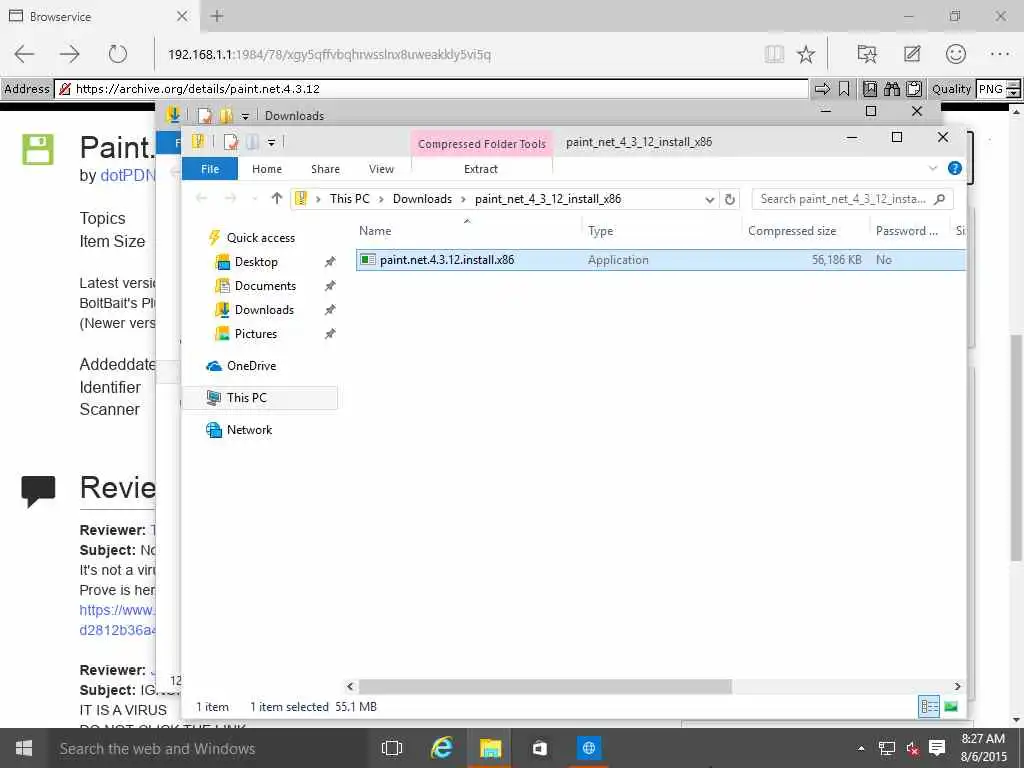Click the horizontal scrollbar in file list
The image size is (1024, 768).
click(545, 686)
